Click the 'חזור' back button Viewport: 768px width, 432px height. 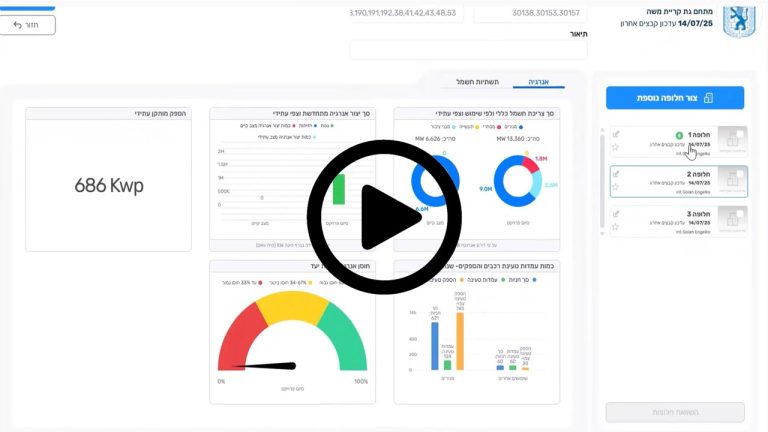(x=27, y=25)
